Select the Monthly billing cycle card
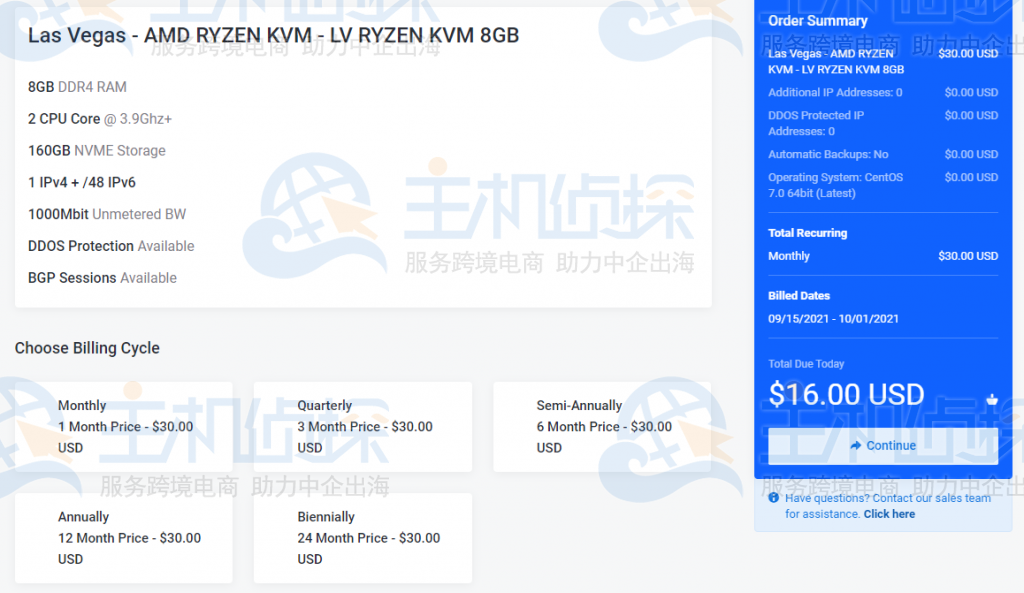This screenshot has height=593, width=1024. pos(123,426)
